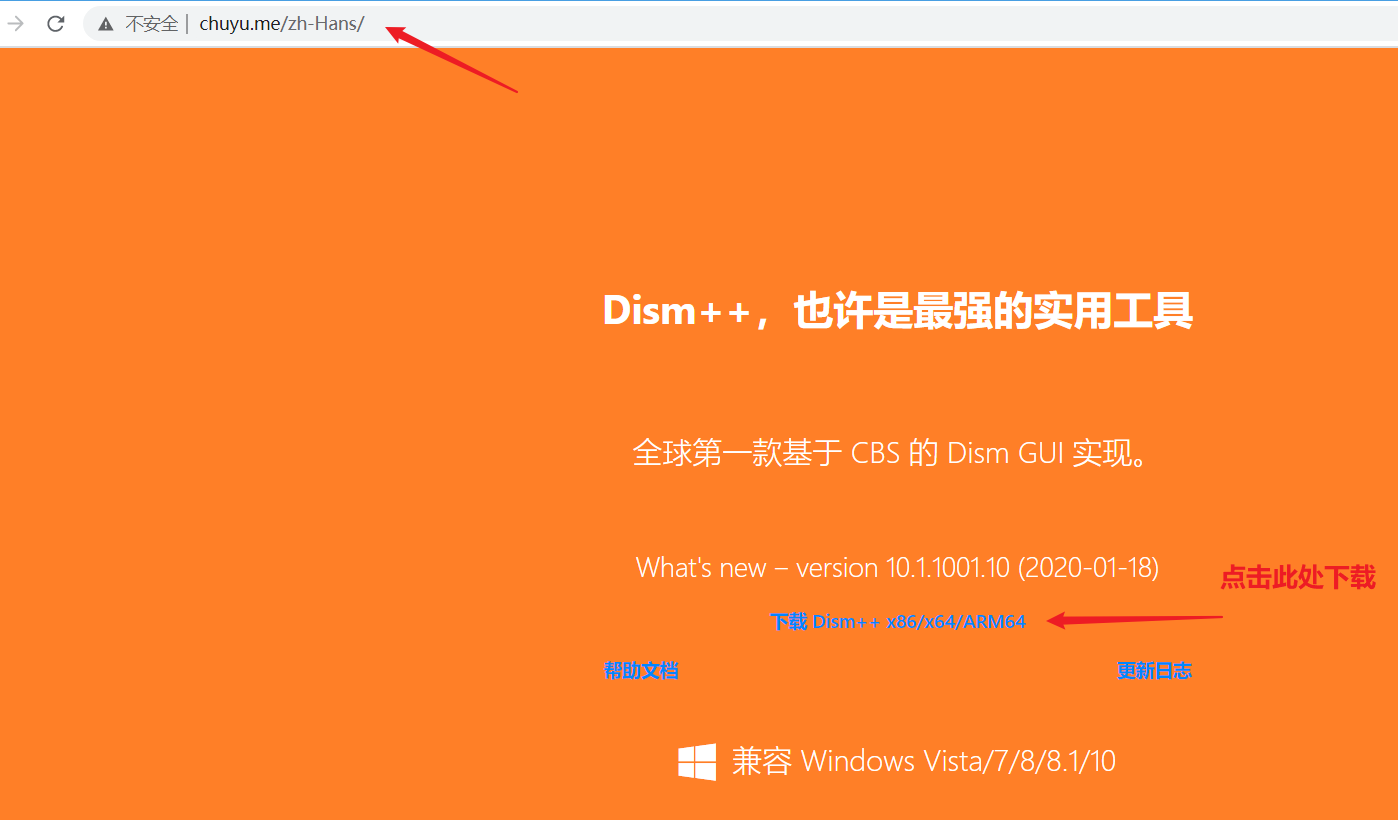
Task: Open the 帮助文档 help documentation link
Action: pos(641,670)
